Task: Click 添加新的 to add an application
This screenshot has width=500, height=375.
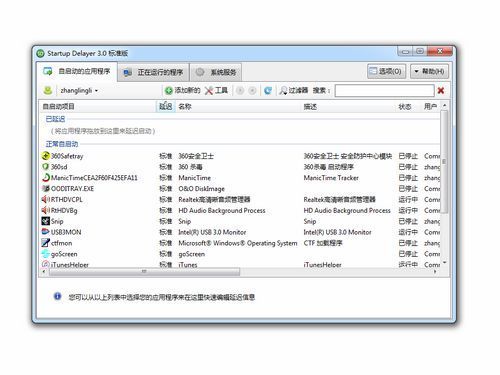Action: (182, 90)
